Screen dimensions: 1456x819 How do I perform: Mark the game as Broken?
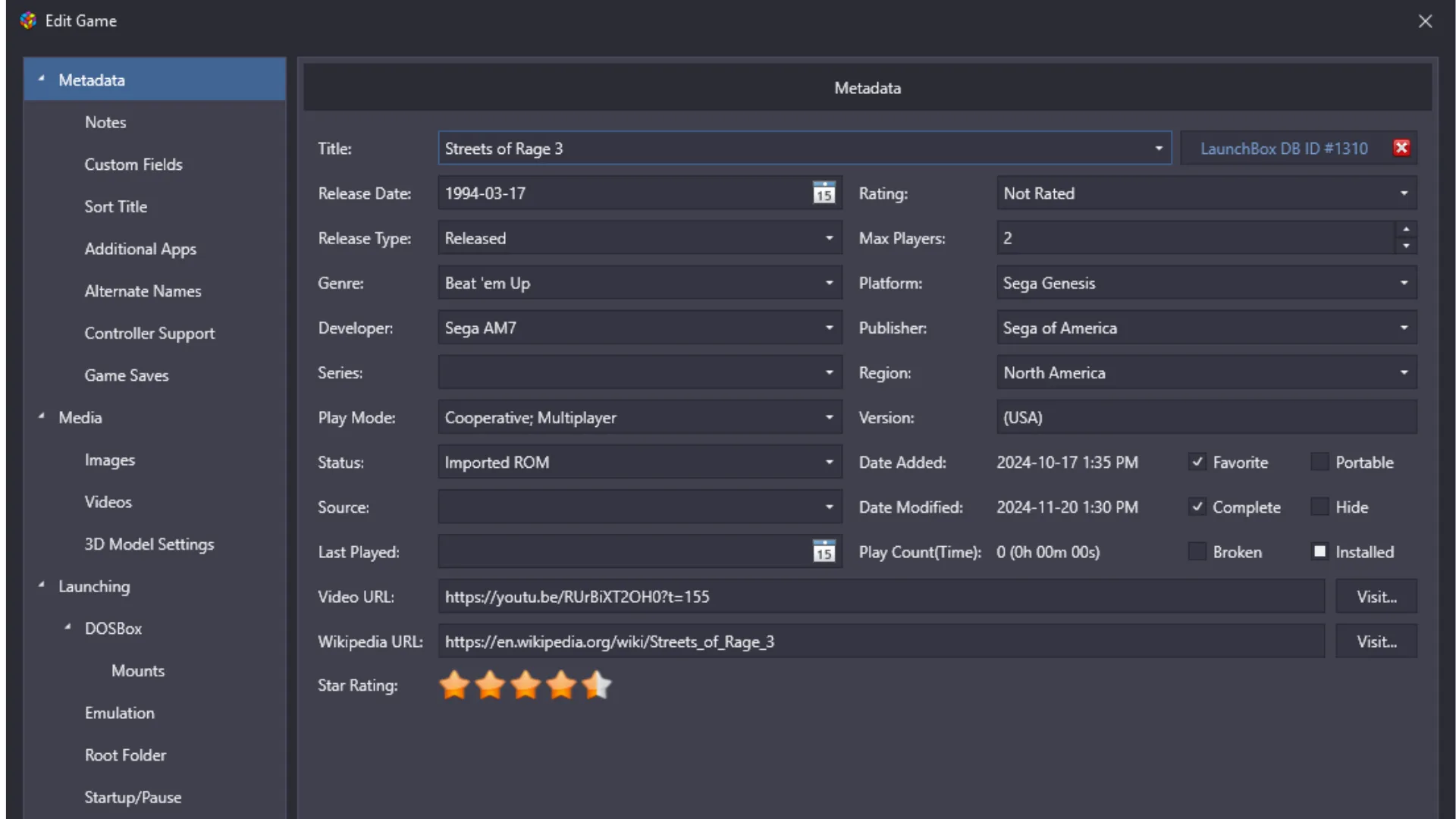point(1197,551)
